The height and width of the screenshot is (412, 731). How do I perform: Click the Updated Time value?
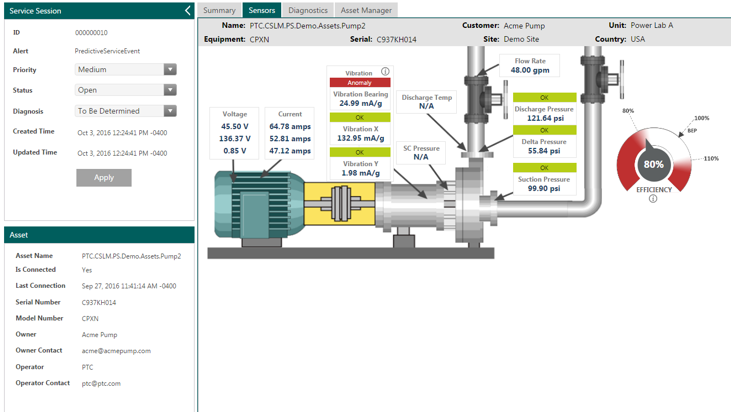click(x=122, y=153)
